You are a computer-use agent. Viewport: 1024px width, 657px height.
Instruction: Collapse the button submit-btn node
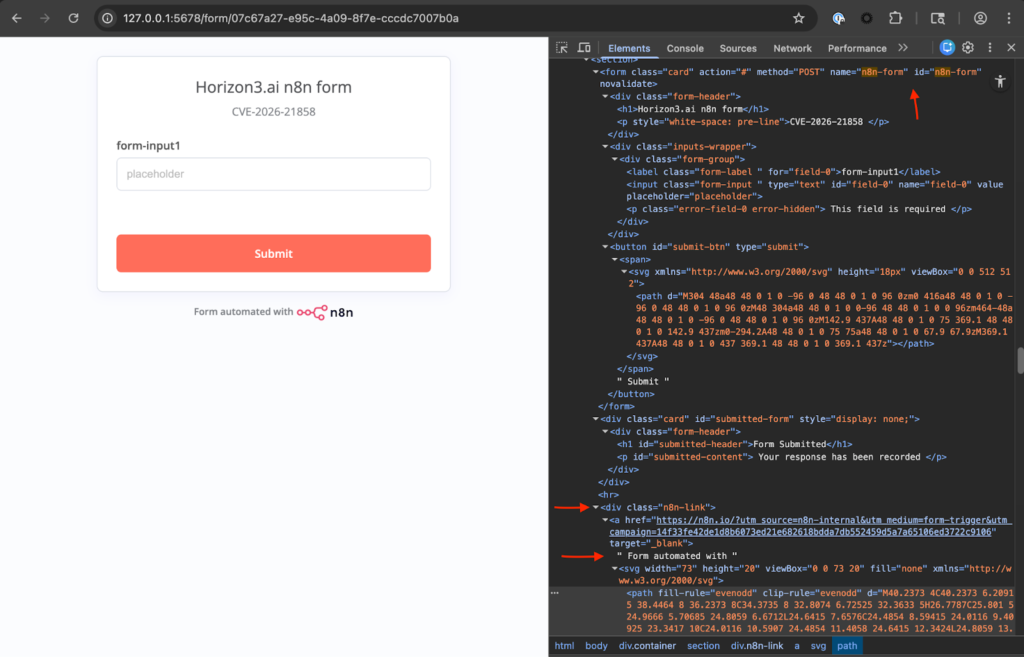605,246
